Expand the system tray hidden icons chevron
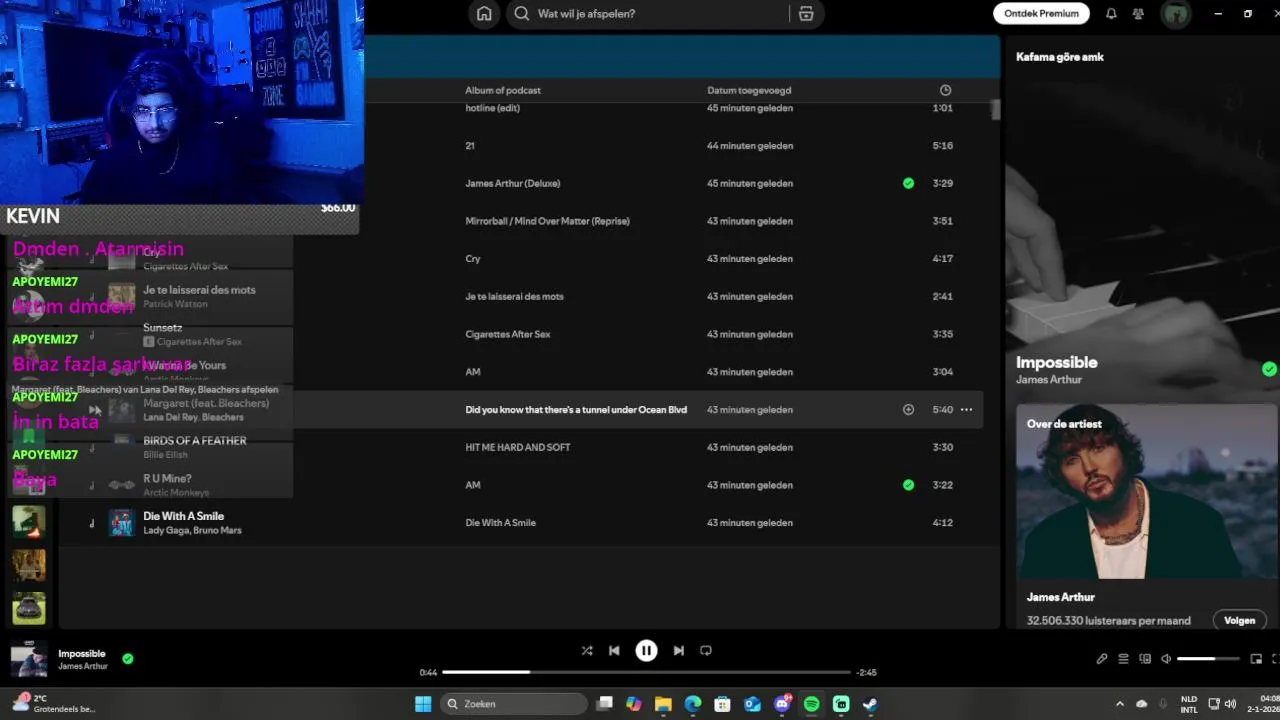Viewport: 1280px width, 720px height. pyautogui.click(x=1120, y=704)
